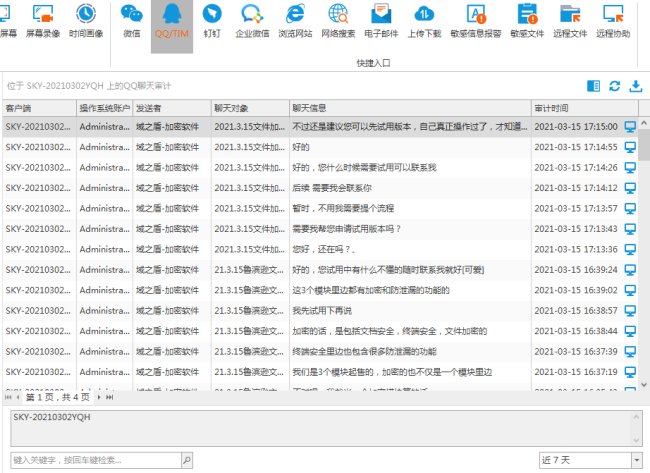This screenshot has width=650, height=473.
Task: Click the detail box scrollbar down arrow
Action: pos(636,440)
